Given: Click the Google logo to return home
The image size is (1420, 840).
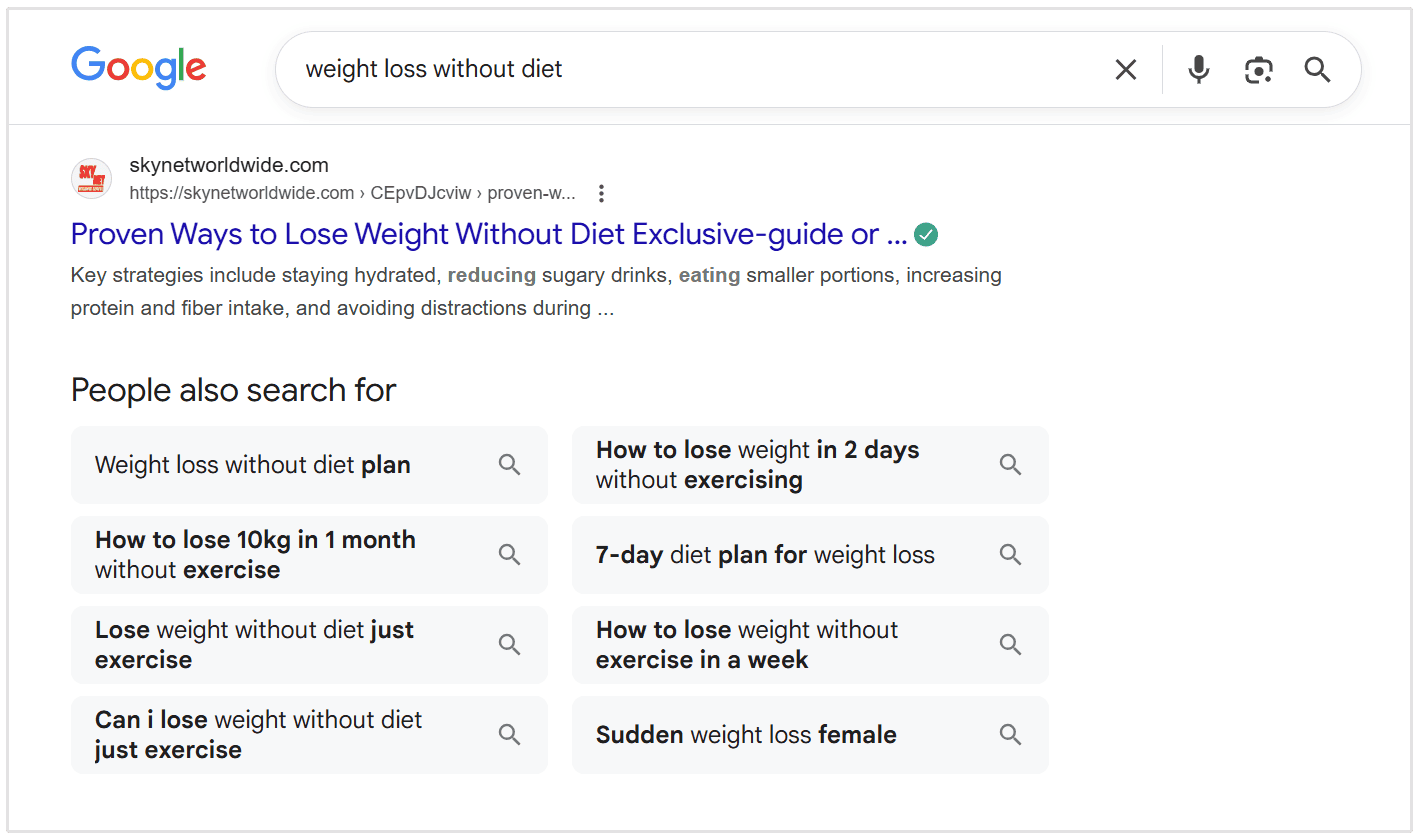Looking at the screenshot, I should [x=139, y=67].
